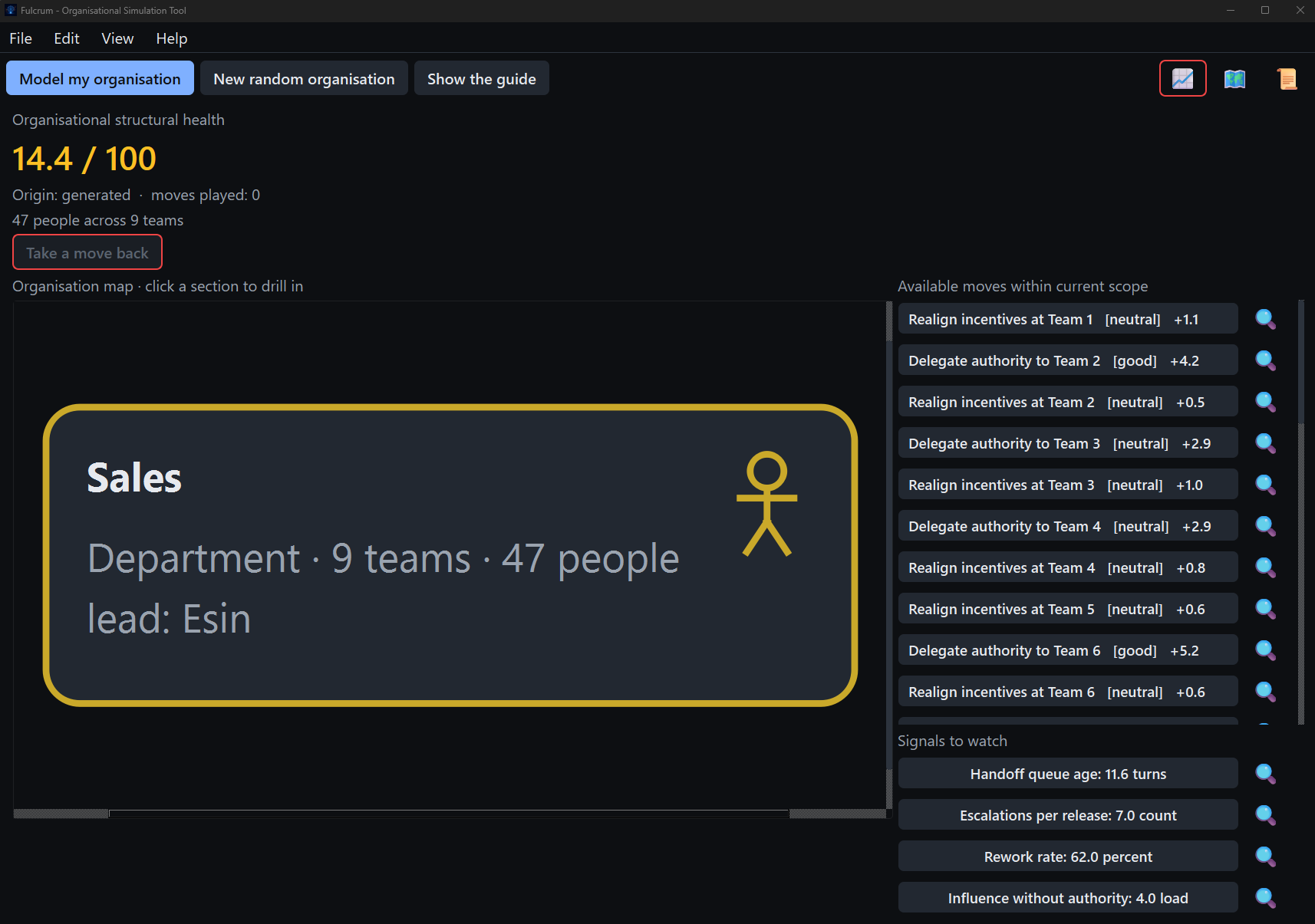Open the chart view icon
The height and width of the screenshot is (924, 1315).
point(1182,78)
